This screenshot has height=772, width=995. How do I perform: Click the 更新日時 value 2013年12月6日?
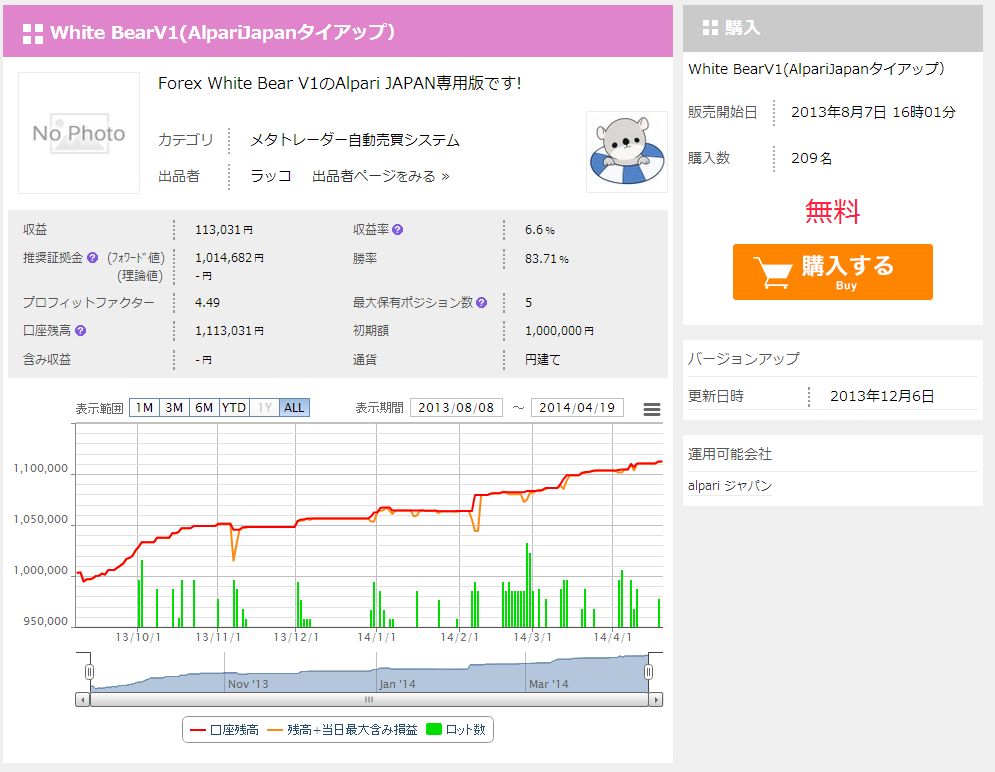[x=882, y=396]
